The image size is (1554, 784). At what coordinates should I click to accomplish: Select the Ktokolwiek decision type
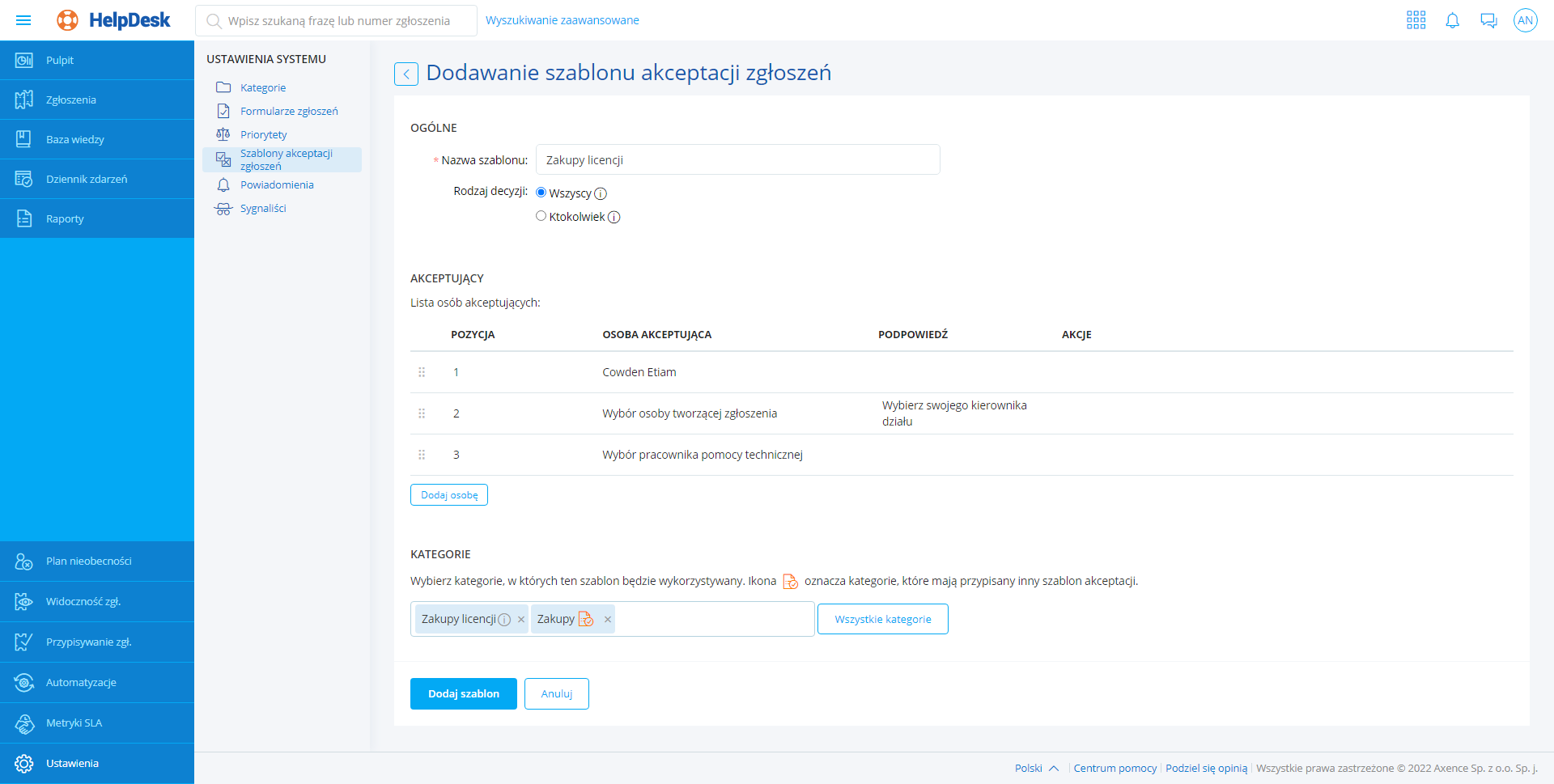click(x=541, y=216)
